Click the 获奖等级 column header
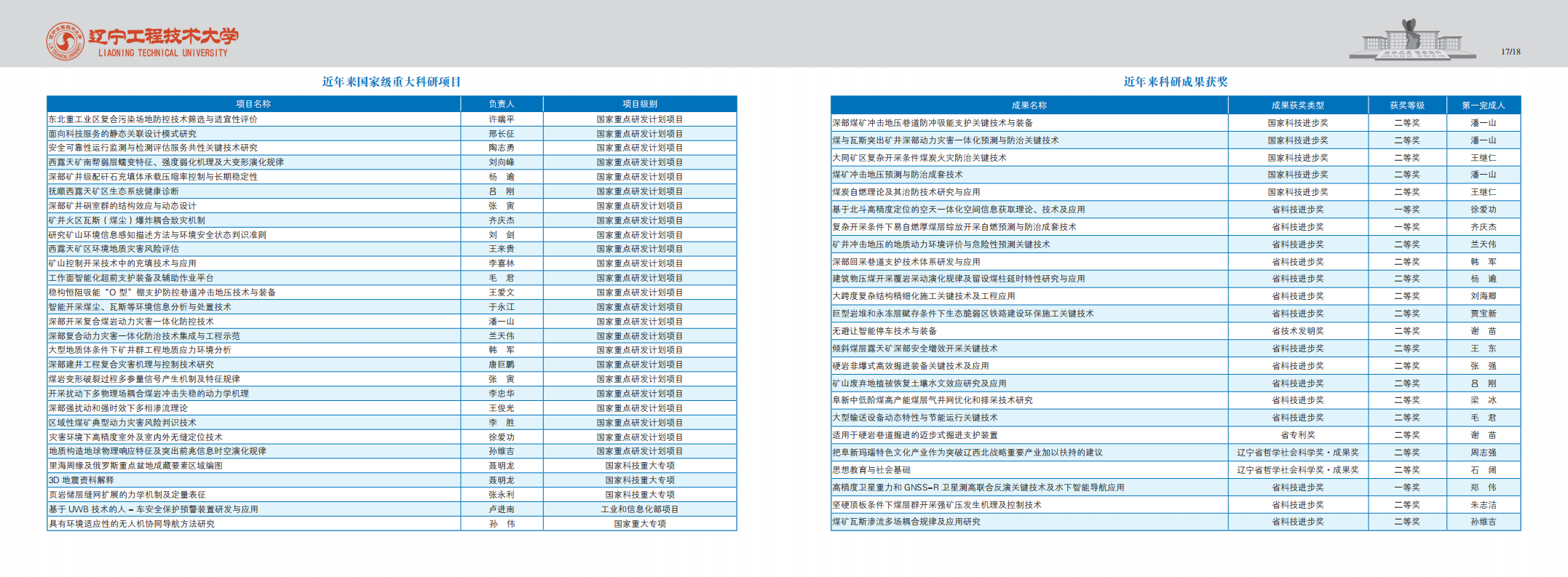Image resolution: width=1568 pixels, height=577 pixels. (1407, 106)
